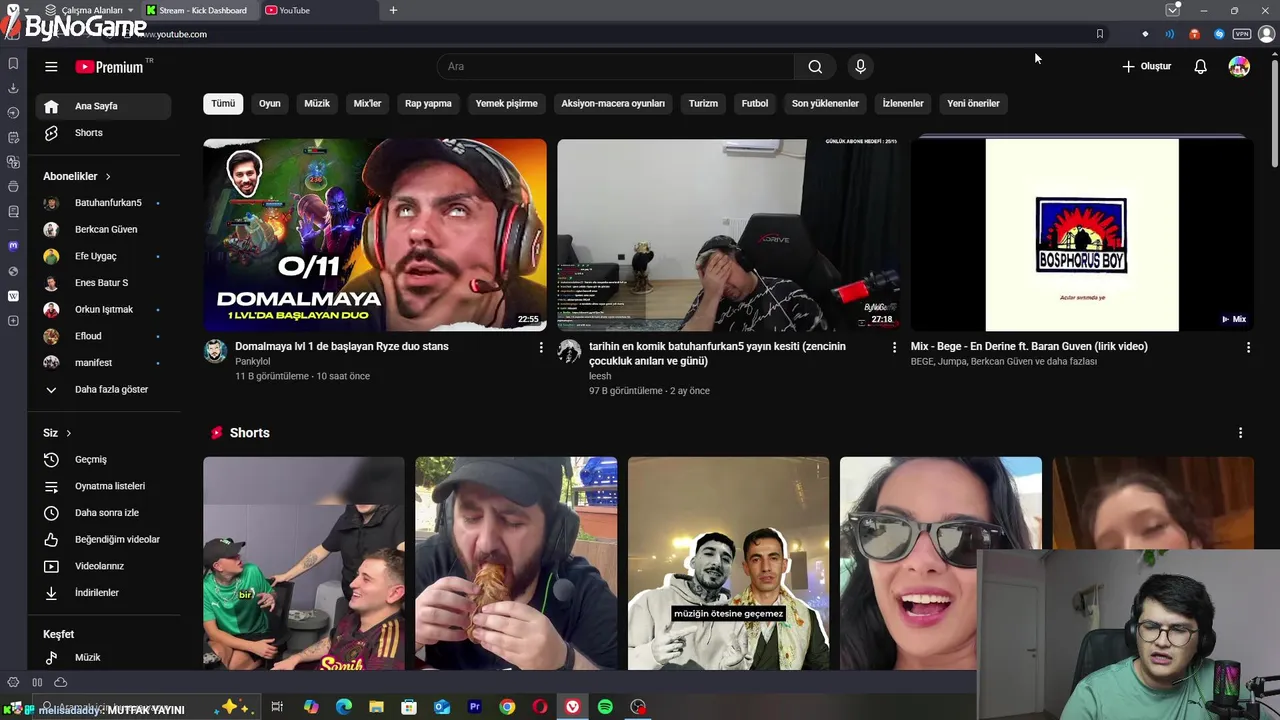
Task: Open Microsoft Edge from the taskbar
Action: click(x=344, y=707)
